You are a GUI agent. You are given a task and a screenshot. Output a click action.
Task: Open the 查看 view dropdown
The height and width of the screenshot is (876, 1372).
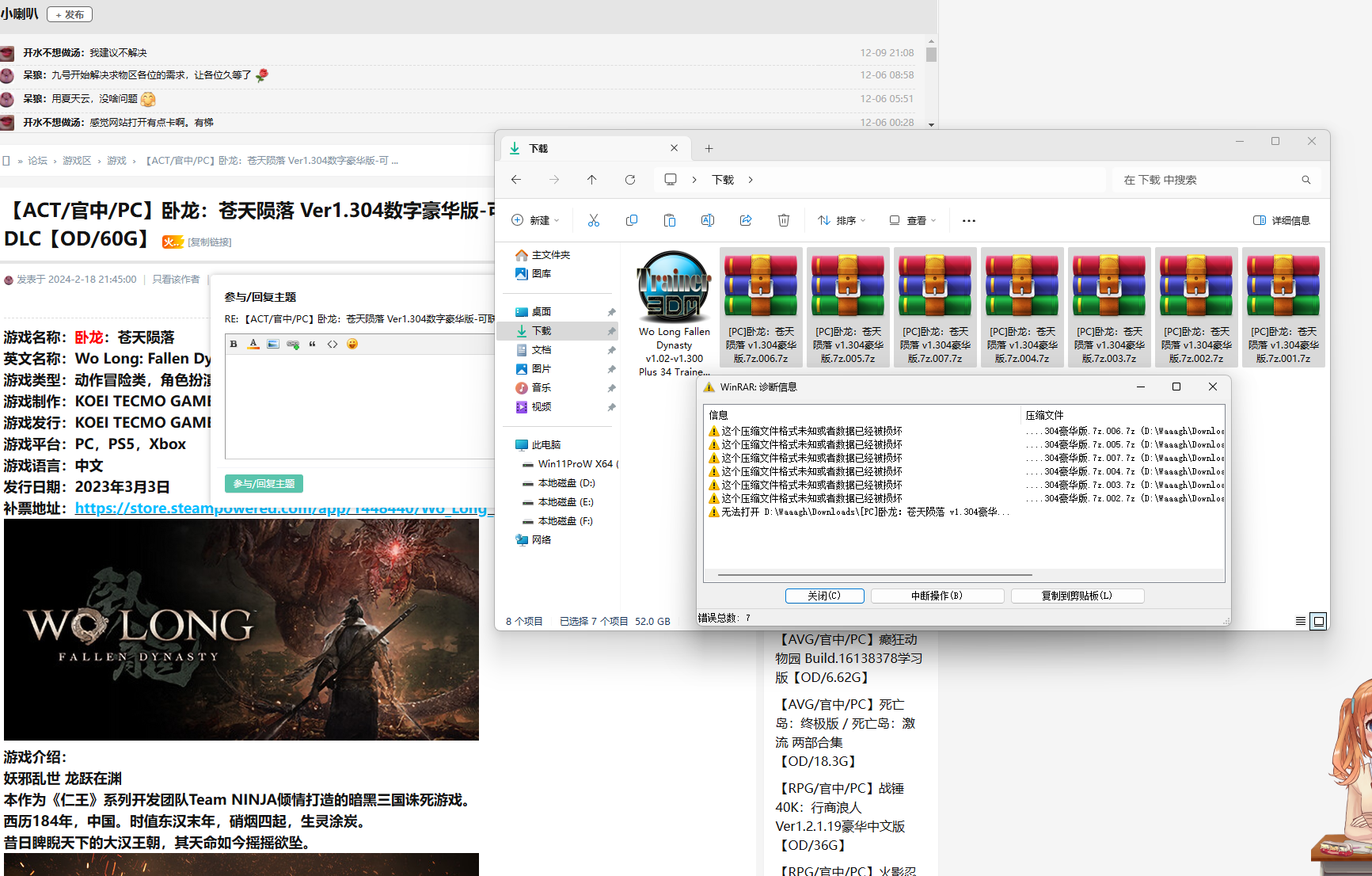tap(913, 220)
